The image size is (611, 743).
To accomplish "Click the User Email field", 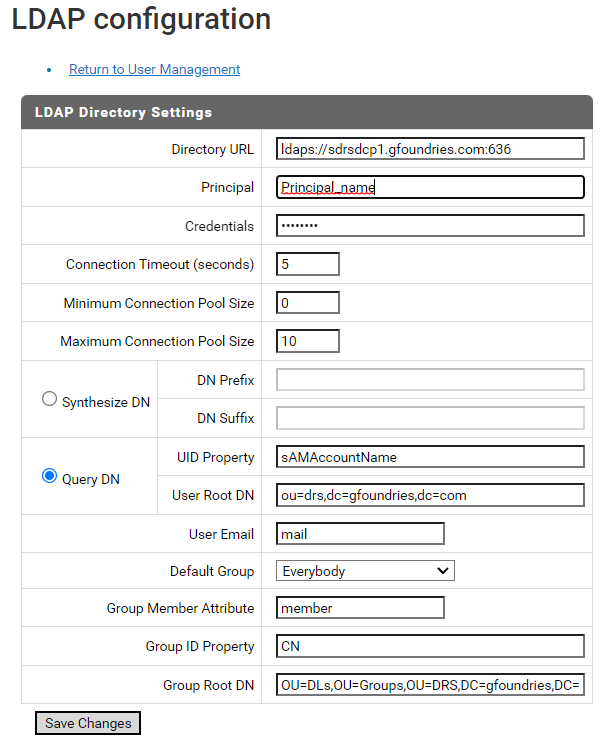I will pos(360,534).
